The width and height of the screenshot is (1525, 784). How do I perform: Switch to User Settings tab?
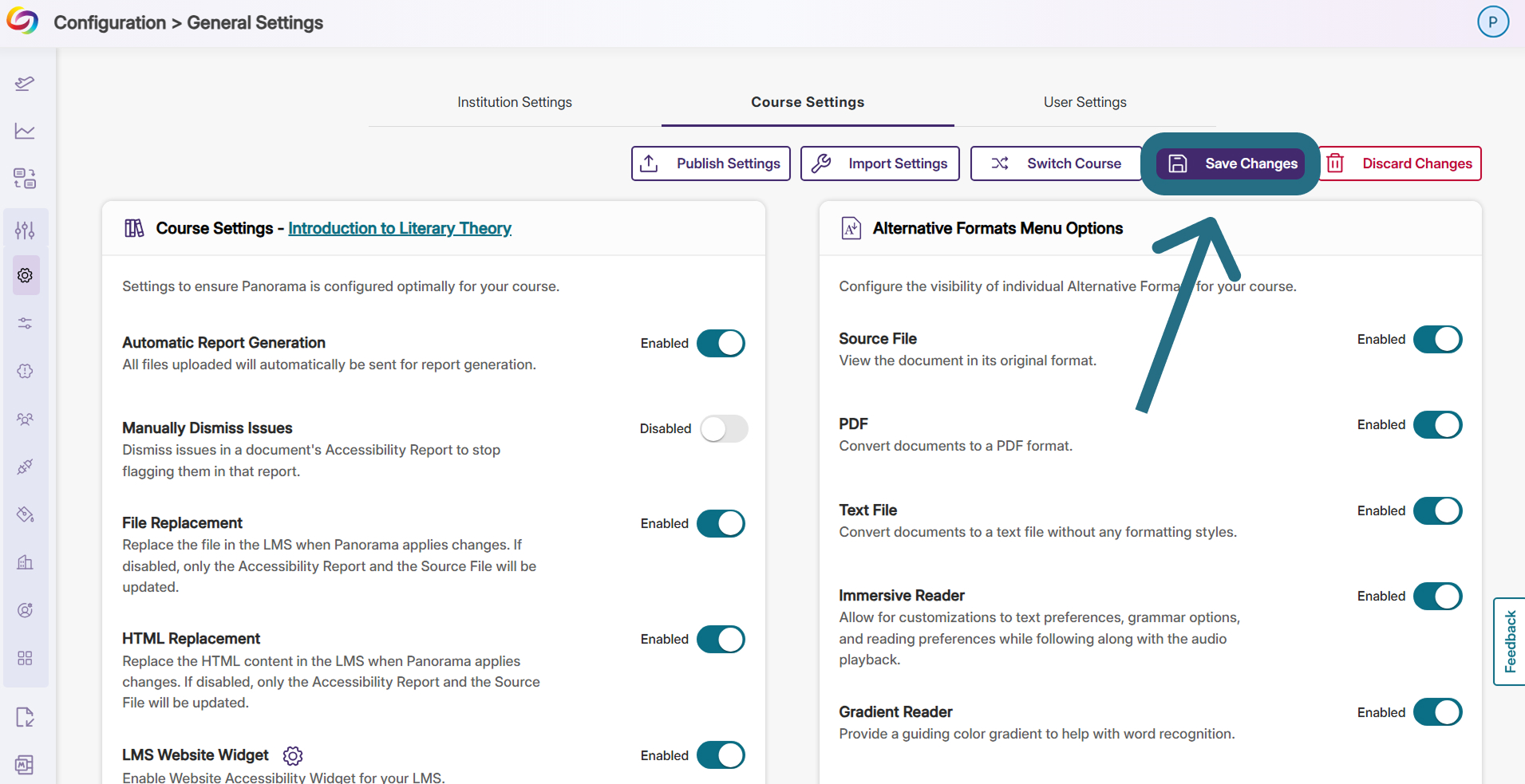click(x=1085, y=102)
